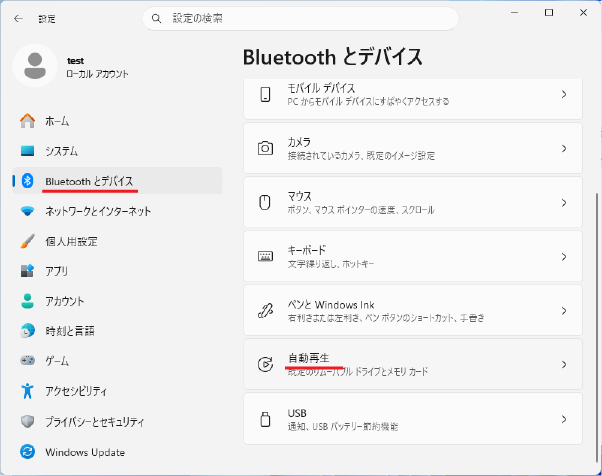Open アカウント settings category
The width and height of the screenshot is (602, 476).
pyautogui.click(x=117, y=301)
